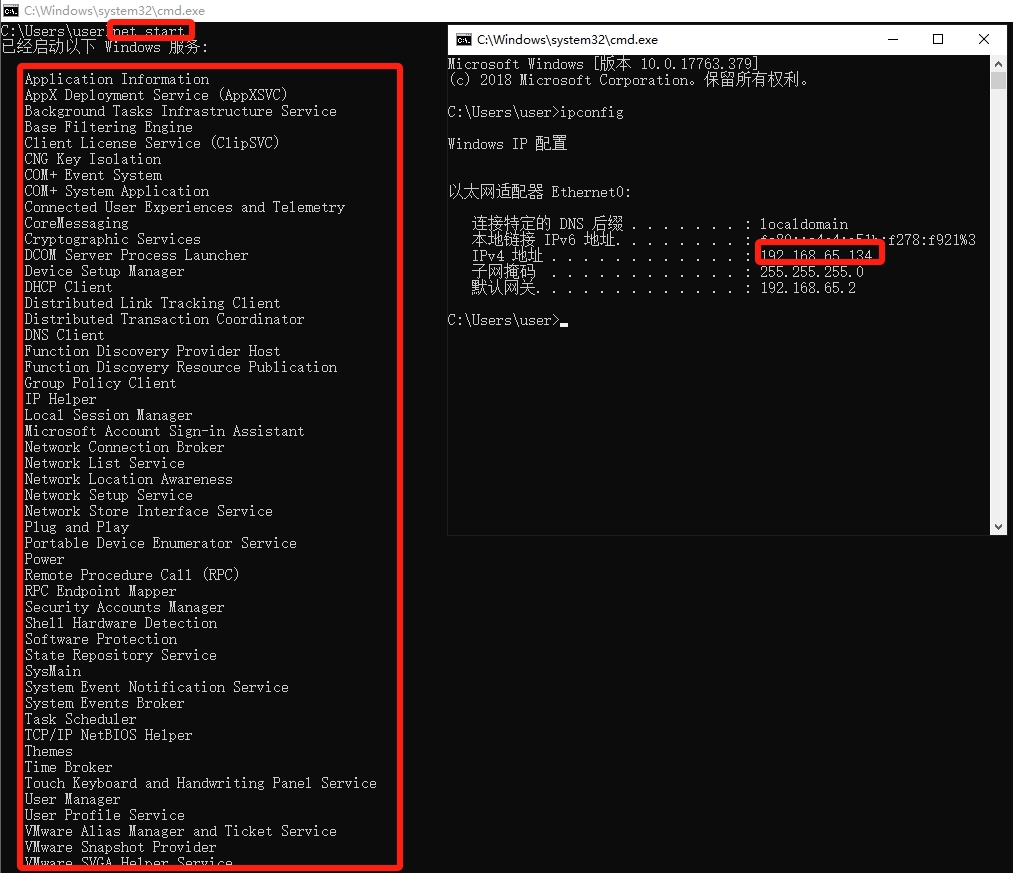Image resolution: width=1013 pixels, height=873 pixels.
Task: Click the Security Accounts Manager line
Action: (x=124, y=607)
